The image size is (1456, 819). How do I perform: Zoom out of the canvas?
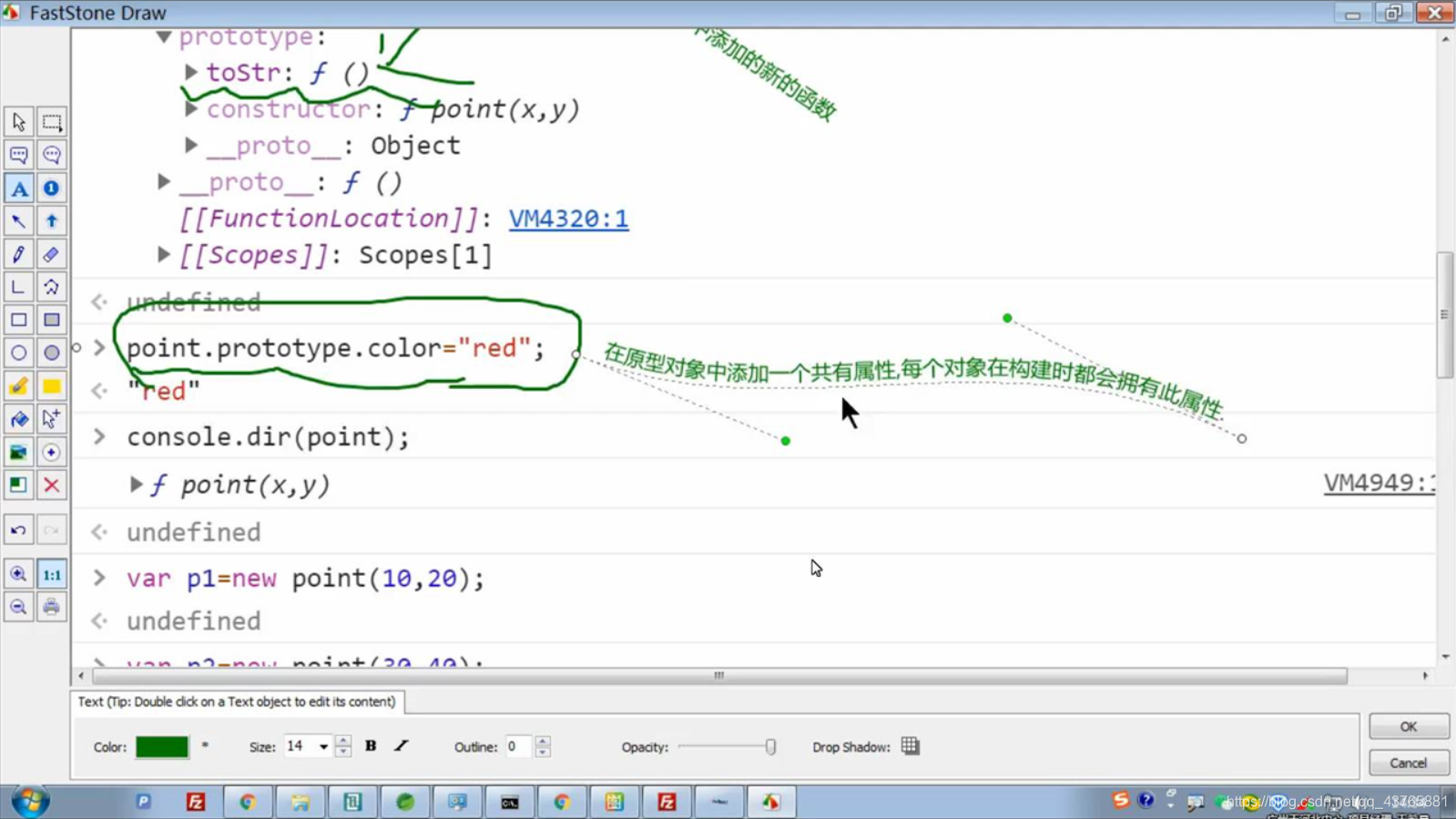[18, 607]
